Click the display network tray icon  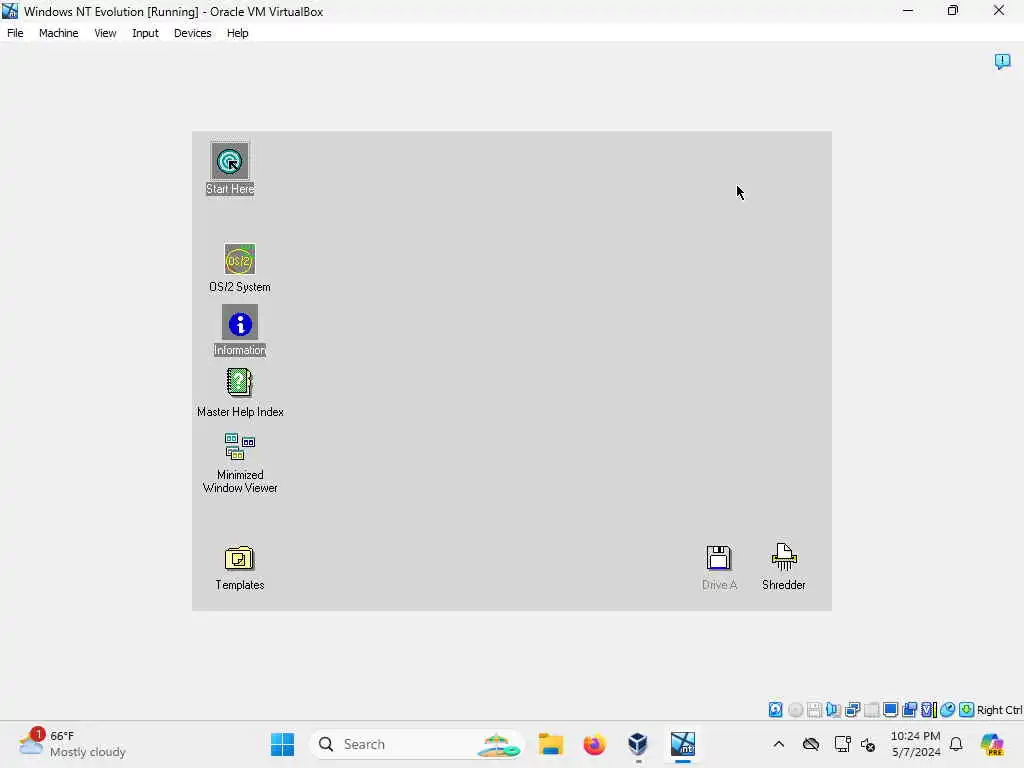tap(842, 744)
